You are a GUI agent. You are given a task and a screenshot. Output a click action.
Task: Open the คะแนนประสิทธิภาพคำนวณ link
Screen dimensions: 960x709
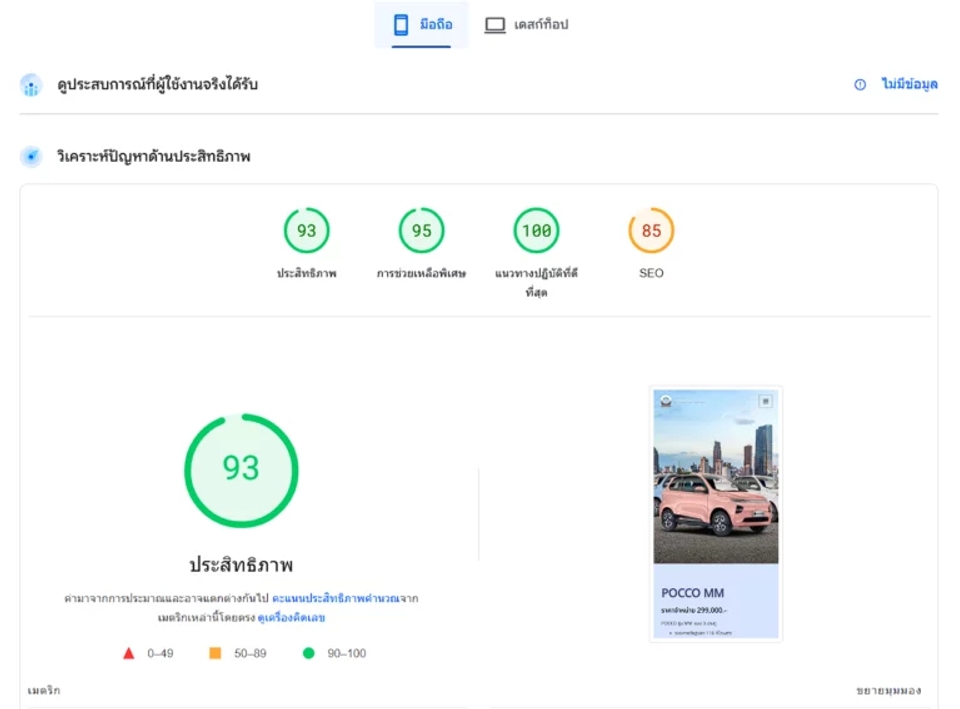pos(336,598)
